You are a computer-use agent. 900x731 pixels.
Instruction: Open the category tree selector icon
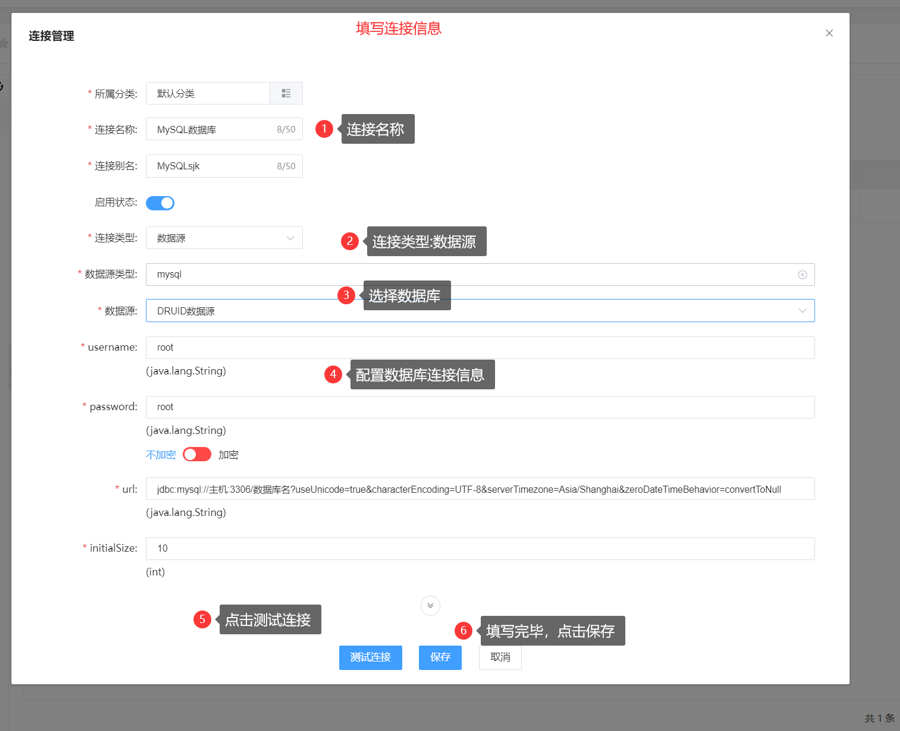[286, 93]
